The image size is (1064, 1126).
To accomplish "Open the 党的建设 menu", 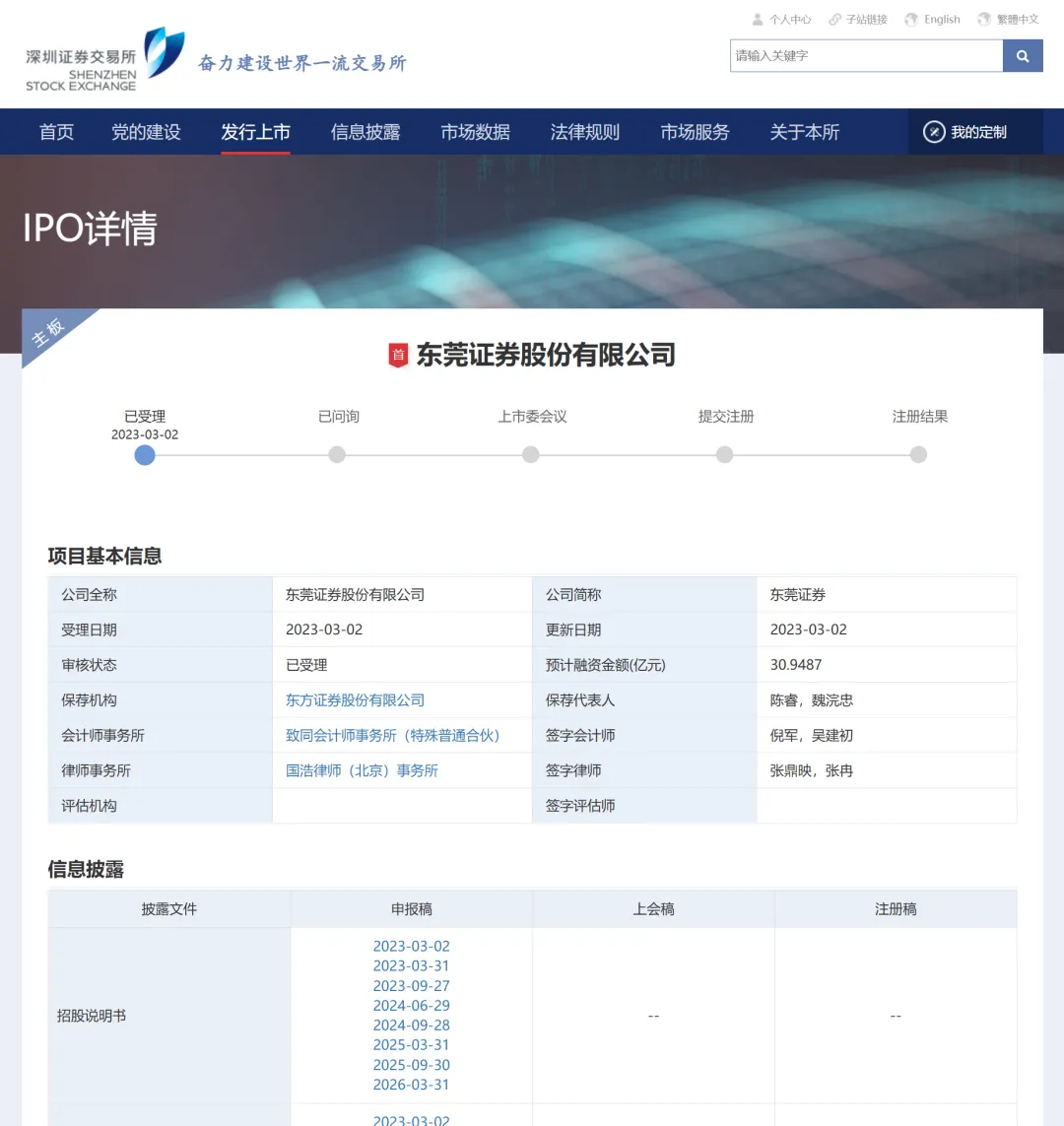I will (x=146, y=132).
